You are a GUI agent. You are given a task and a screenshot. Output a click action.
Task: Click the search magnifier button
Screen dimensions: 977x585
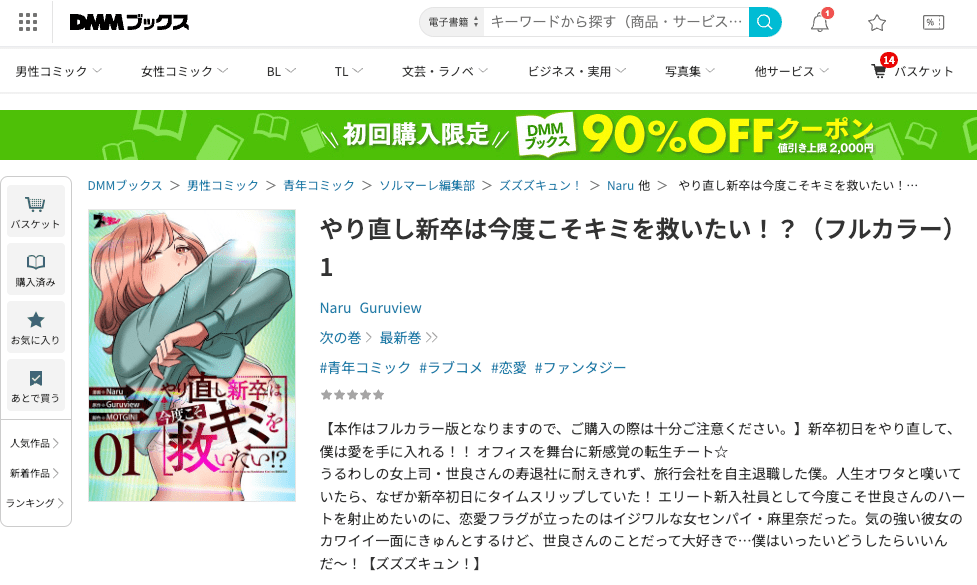coord(765,22)
